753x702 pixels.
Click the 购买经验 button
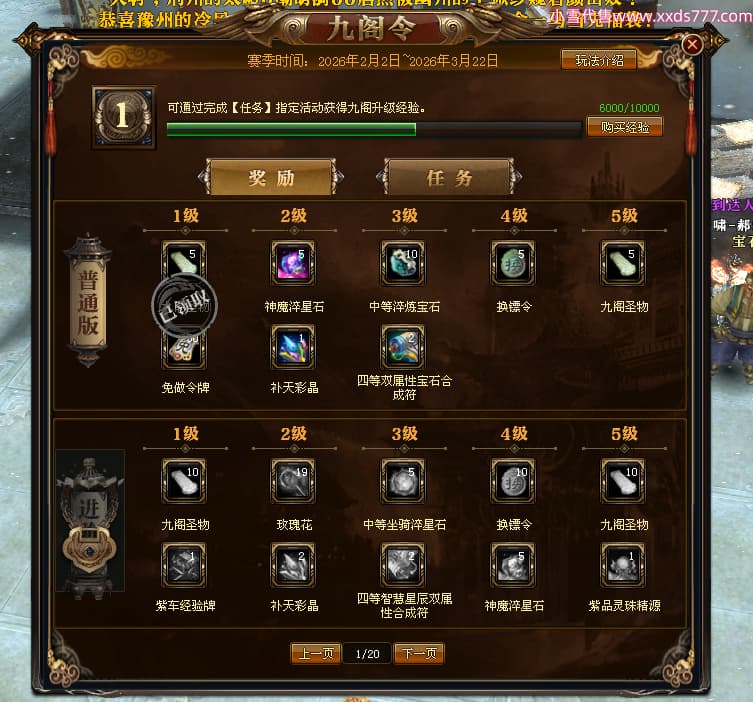[x=625, y=127]
